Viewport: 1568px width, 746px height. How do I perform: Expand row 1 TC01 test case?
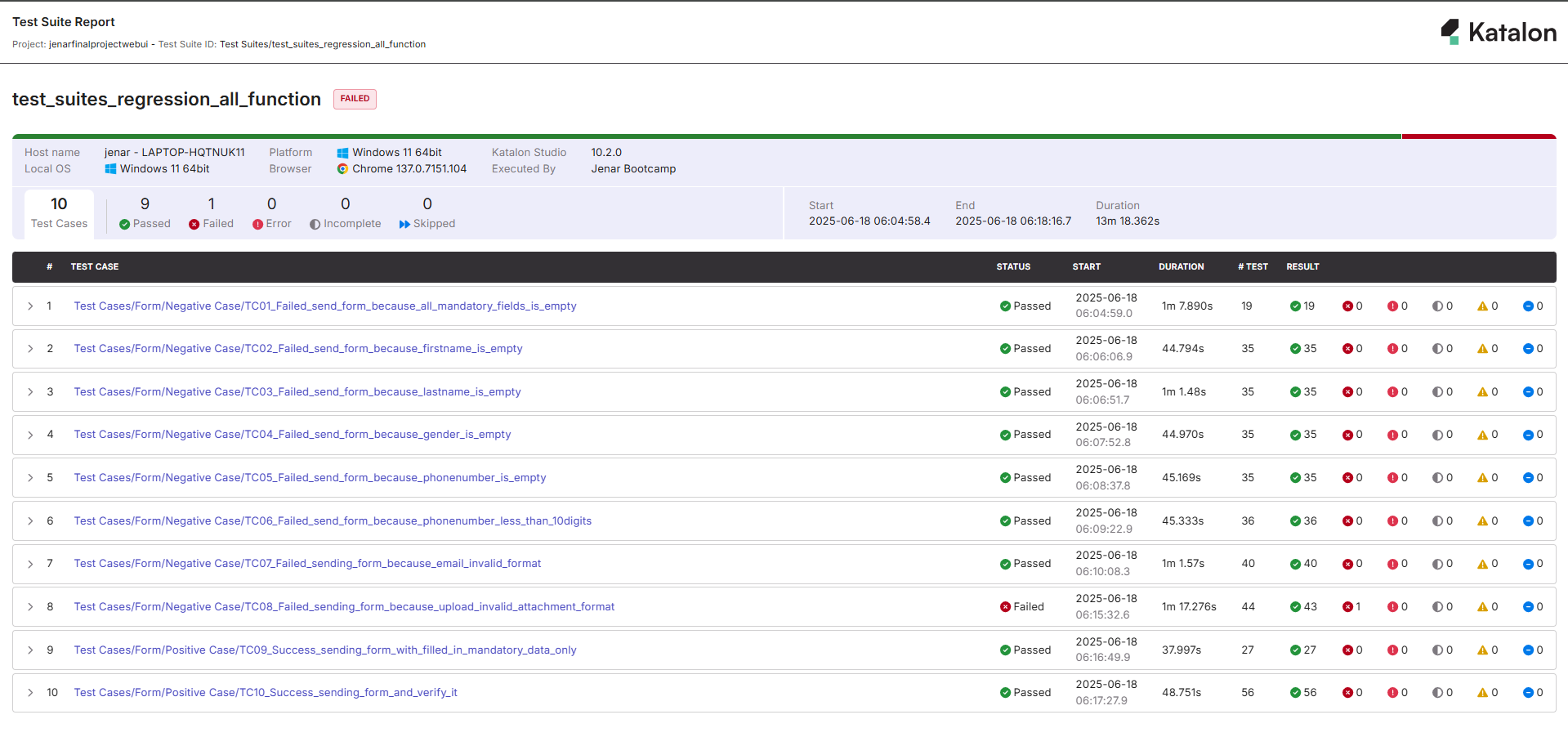coord(30,306)
